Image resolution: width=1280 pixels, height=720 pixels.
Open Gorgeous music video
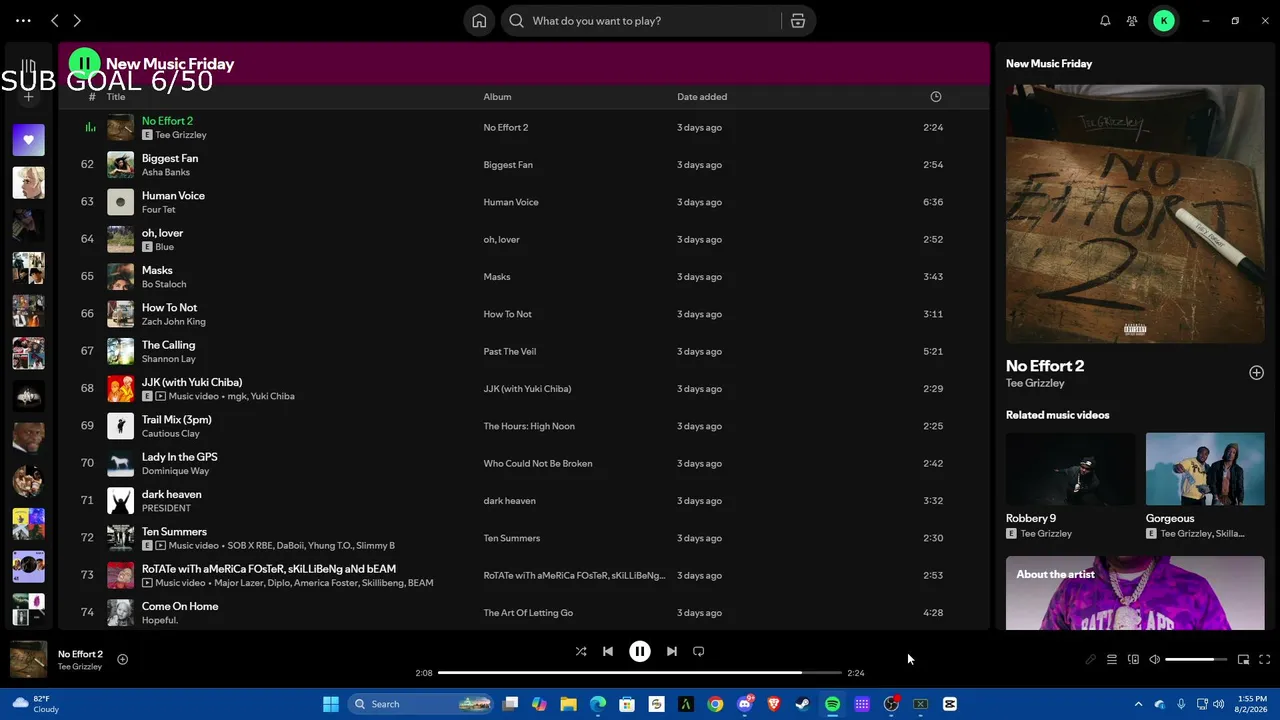[1205, 485]
